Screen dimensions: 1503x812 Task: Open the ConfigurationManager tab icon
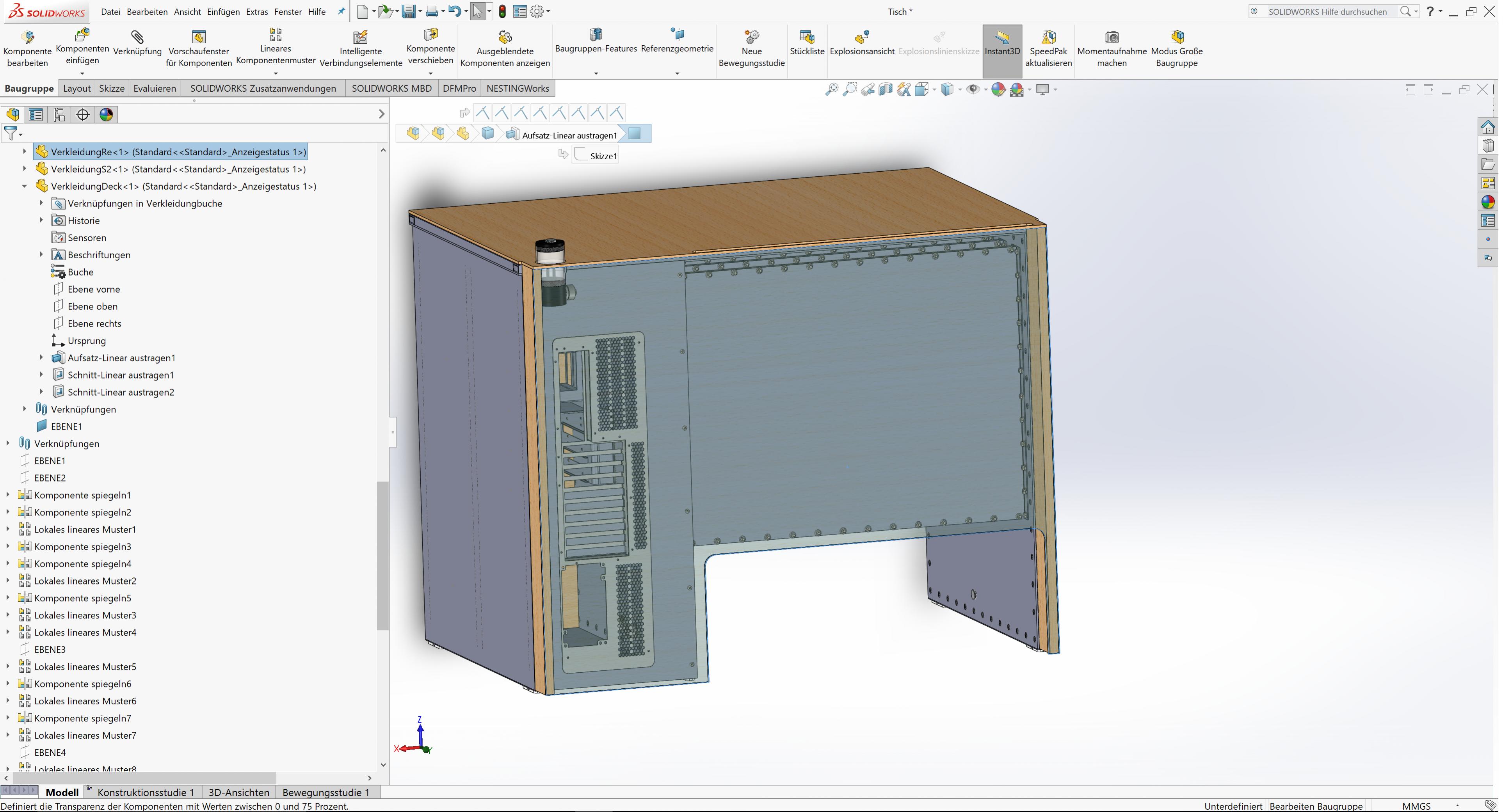click(59, 114)
